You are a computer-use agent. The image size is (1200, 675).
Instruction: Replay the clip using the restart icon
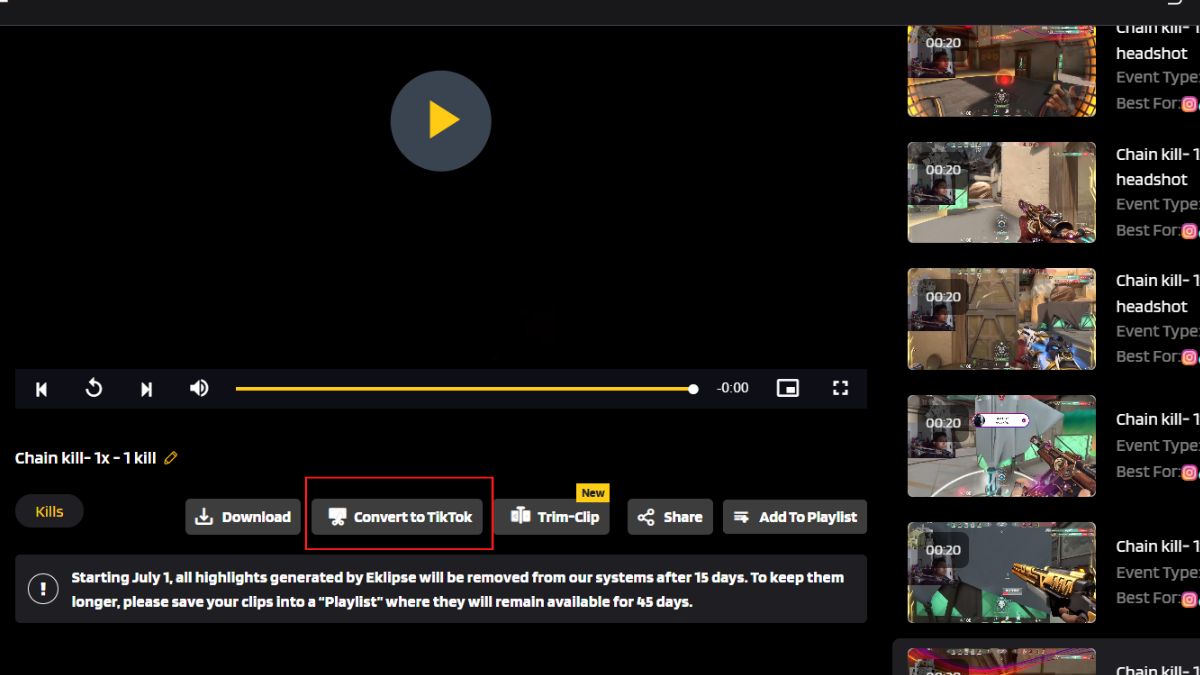click(x=94, y=388)
